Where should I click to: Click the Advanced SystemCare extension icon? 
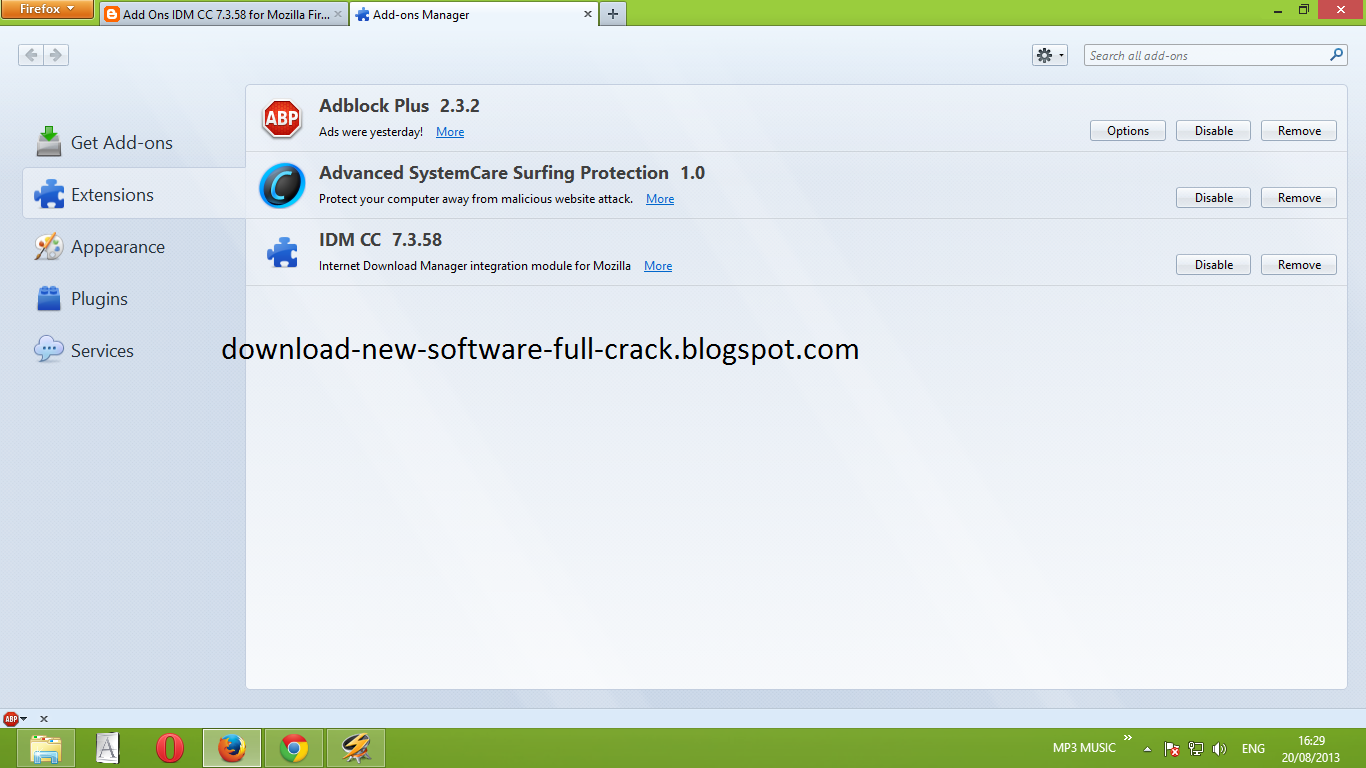282,186
